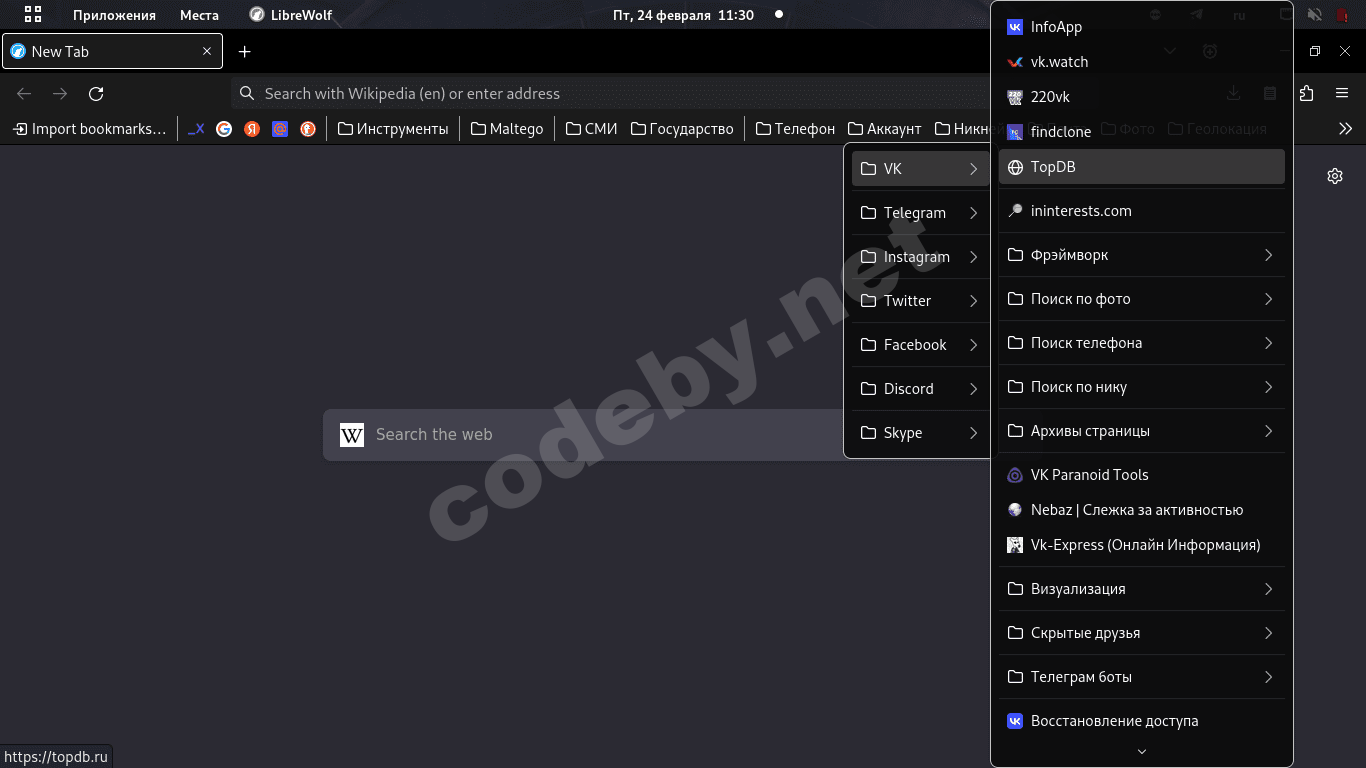Click Import bookmarks button

89,129
